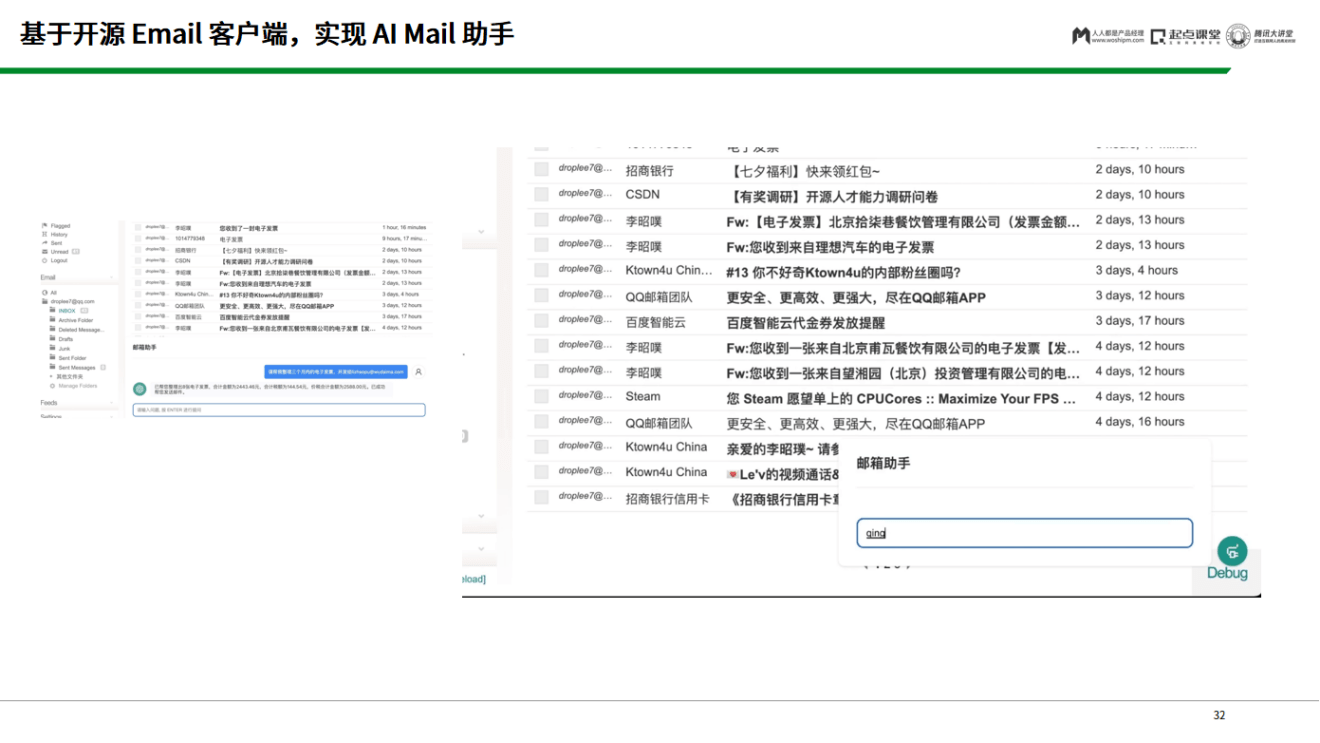Image resolution: width=1320 pixels, height=743 pixels.
Task: Collapse the Email section in the sidebar
Action: (112, 277)
